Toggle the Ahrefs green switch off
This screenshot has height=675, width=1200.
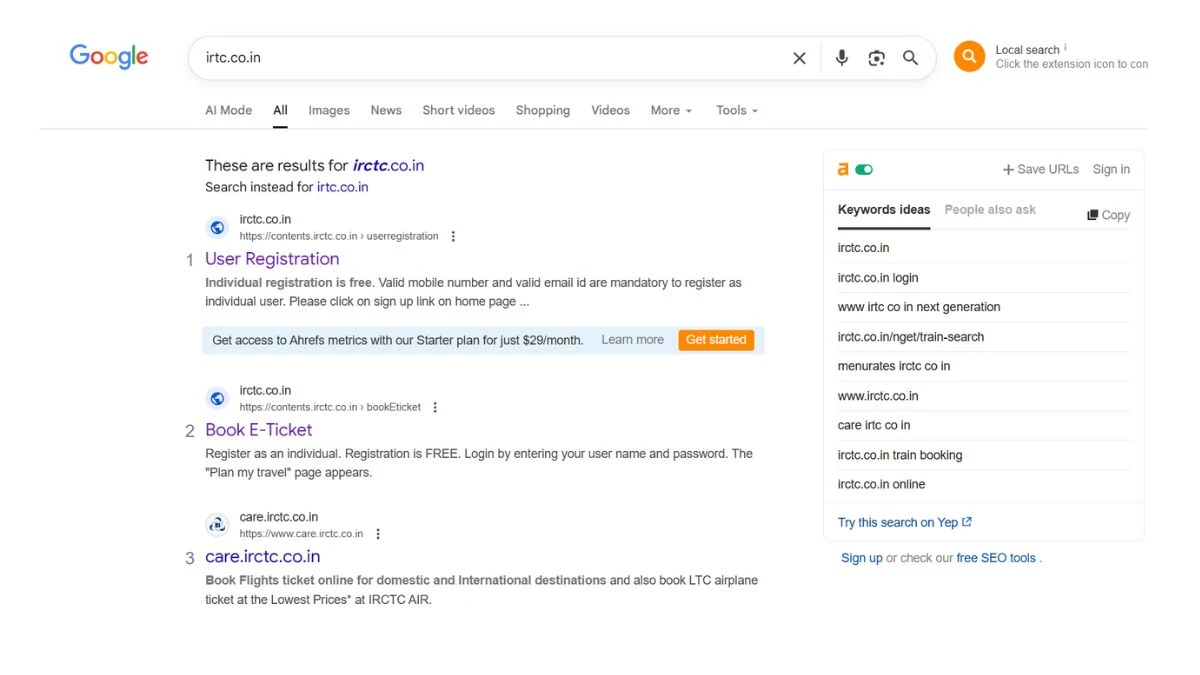(864, 170)
